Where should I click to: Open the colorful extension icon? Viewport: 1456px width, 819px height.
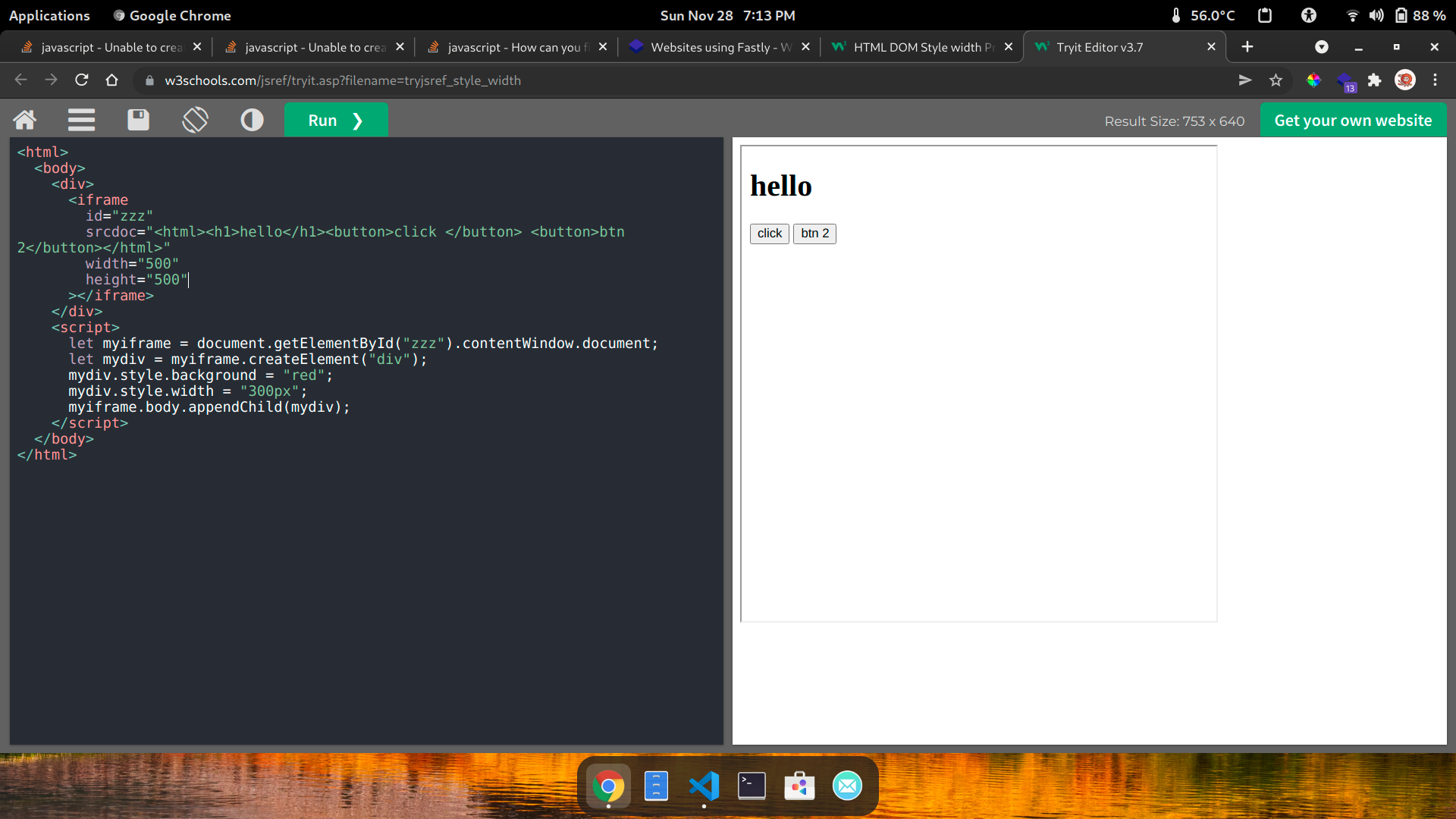tap(1313, 80)
